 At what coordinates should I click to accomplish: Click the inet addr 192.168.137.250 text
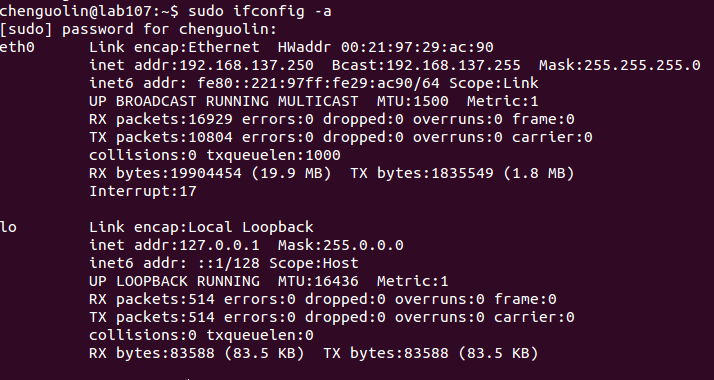[201, 65]
